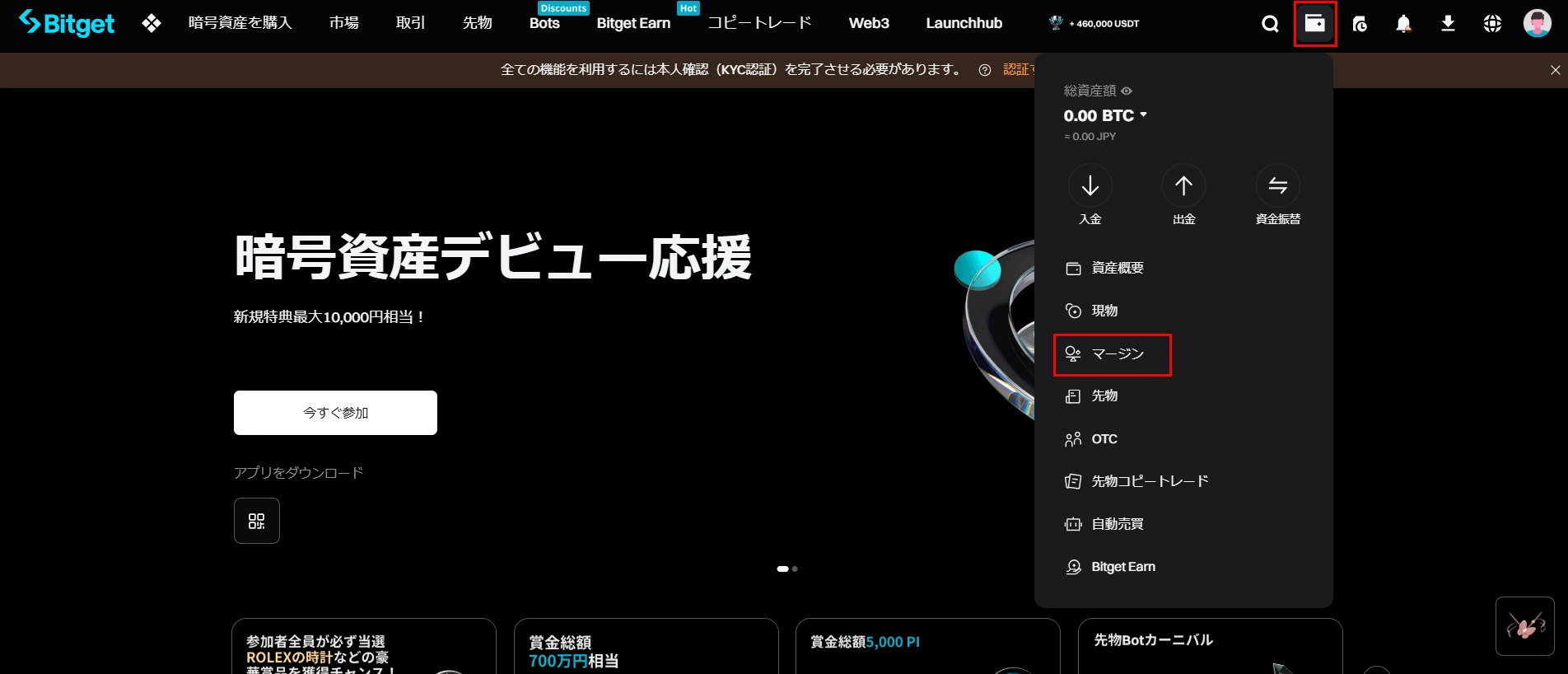The image size is (1568, 674).
Task: Open the diamond grid apps menu icon
Action: 152,23
